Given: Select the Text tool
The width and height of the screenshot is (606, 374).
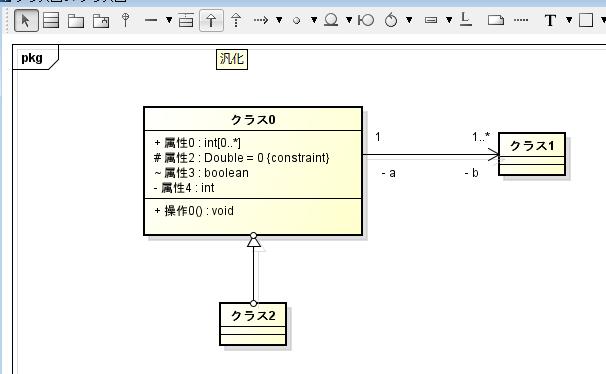Looking at the screenshot, I should click(x=550, y=20).
